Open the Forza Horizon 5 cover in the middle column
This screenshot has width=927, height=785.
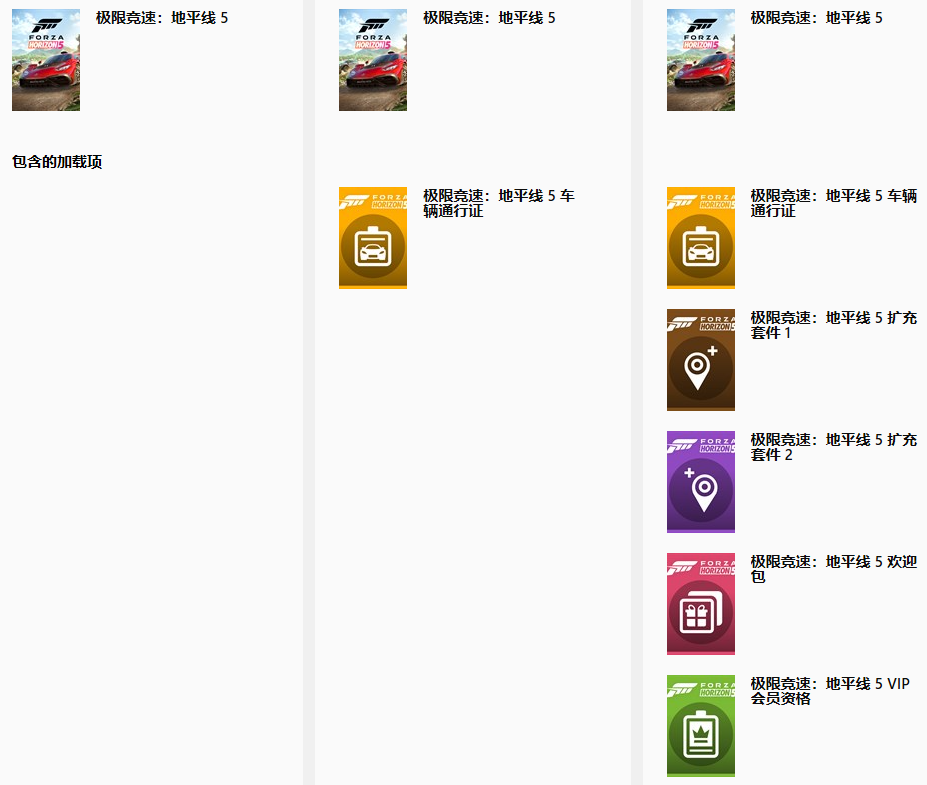pyautogui.click(x=372, y=60)
